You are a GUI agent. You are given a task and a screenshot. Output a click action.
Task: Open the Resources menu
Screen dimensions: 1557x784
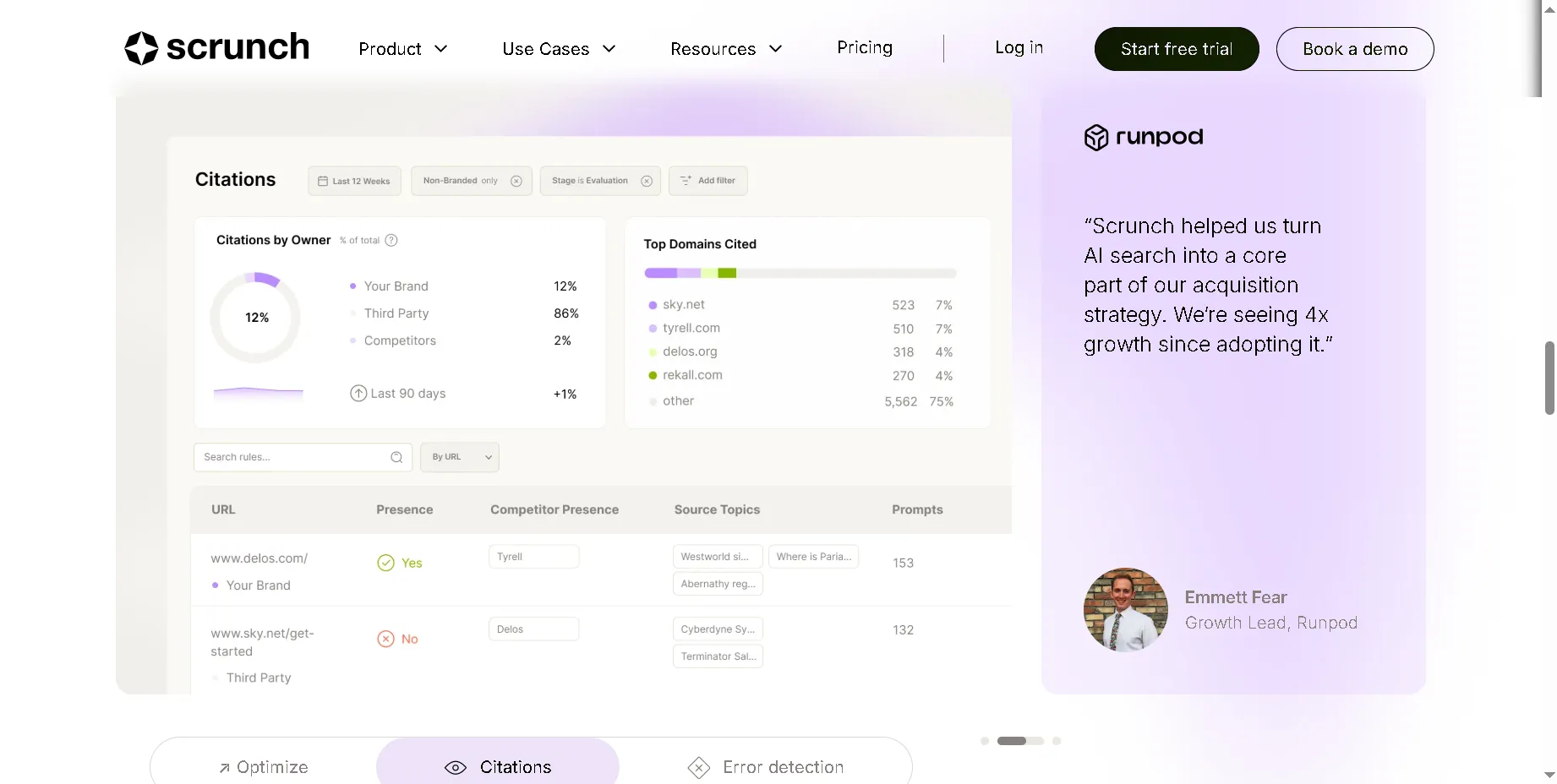726,49
